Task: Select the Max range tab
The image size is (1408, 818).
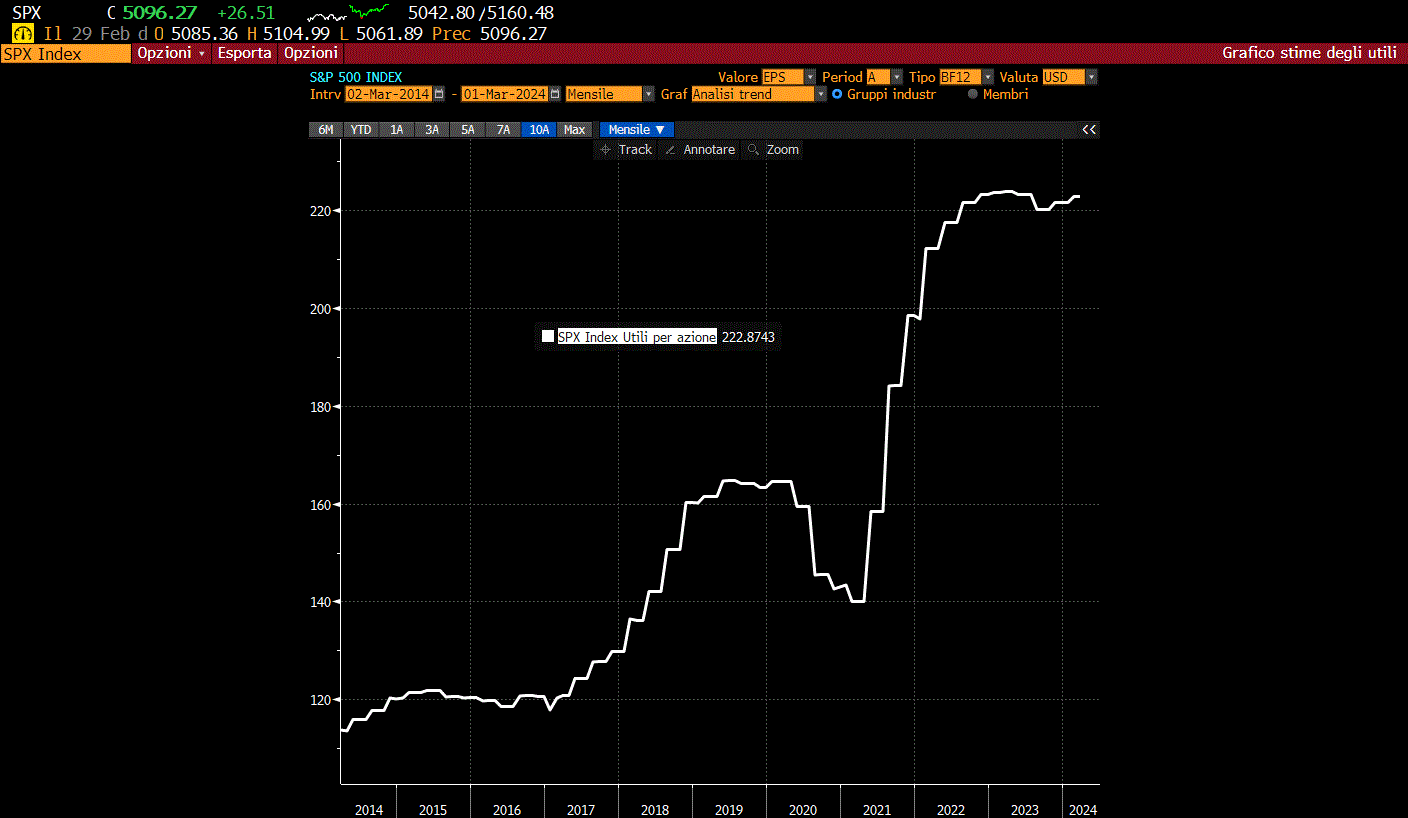Action: 574,129
